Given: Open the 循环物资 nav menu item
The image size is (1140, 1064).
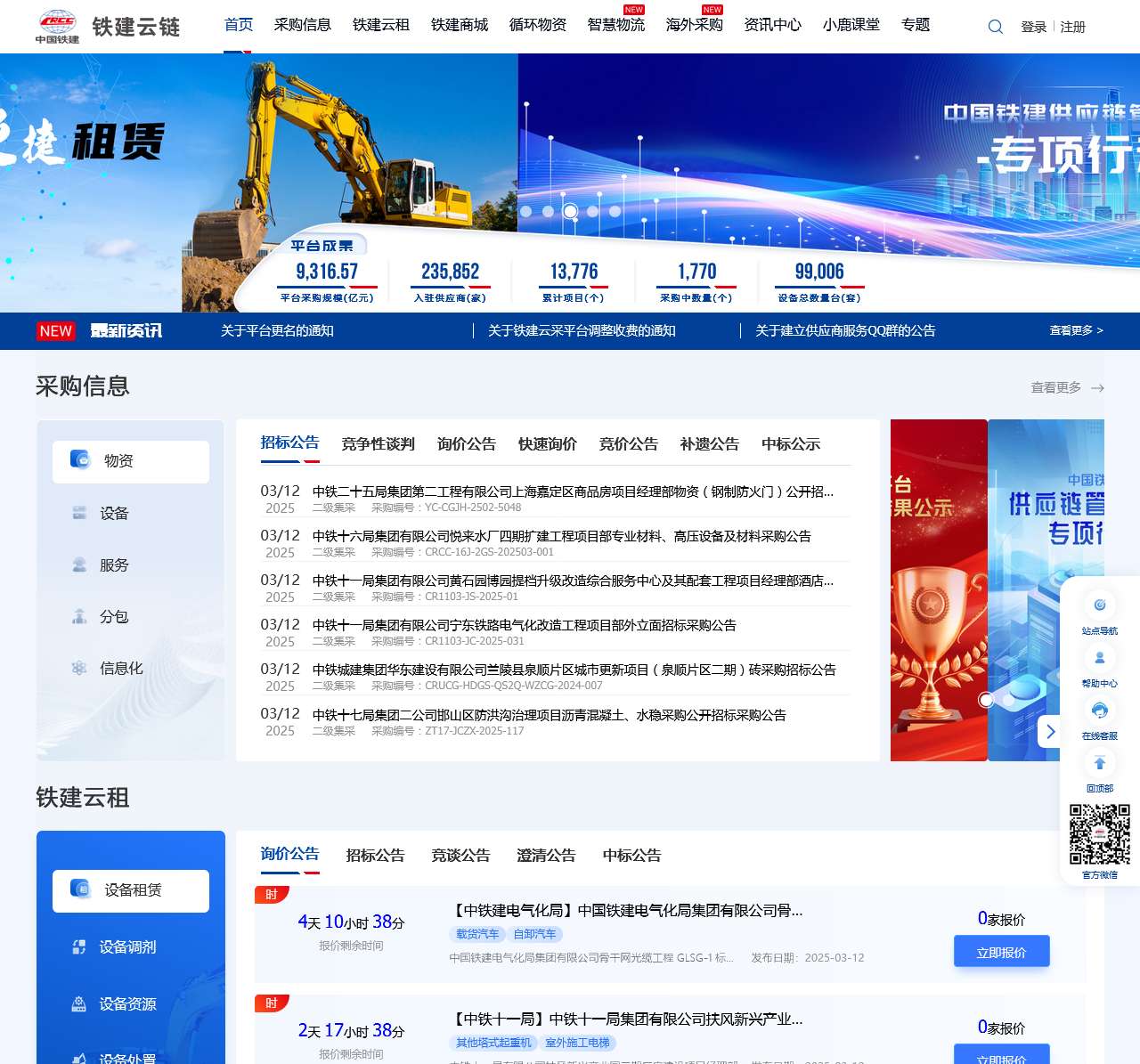Looking at the screenshot, I should click(x=538, y=25).
